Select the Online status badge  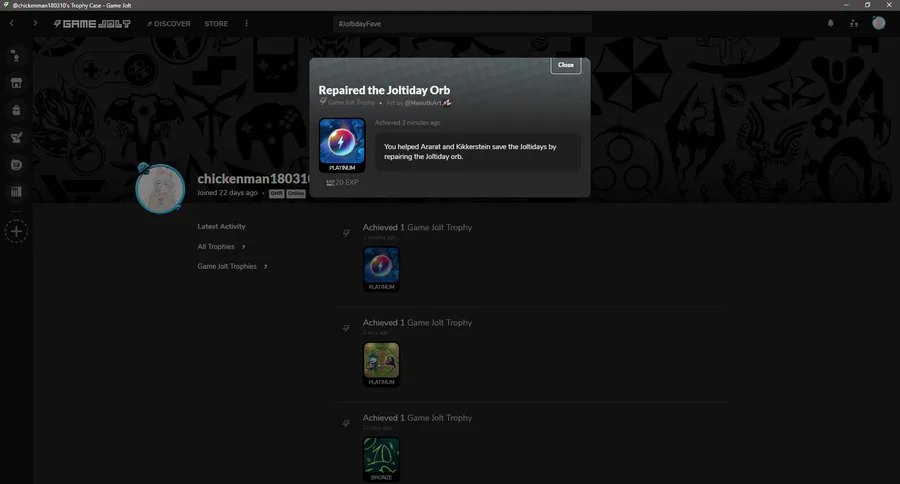(x=296, y=193)
